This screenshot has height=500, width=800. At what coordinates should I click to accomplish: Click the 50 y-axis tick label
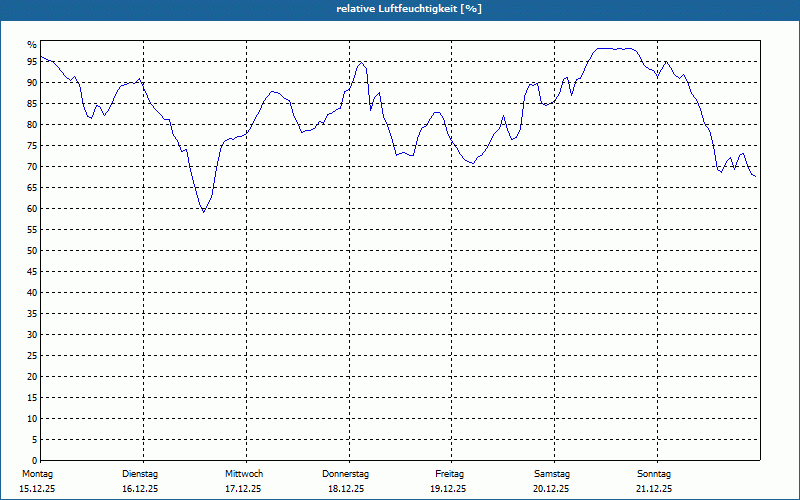[x=32, y=251]
